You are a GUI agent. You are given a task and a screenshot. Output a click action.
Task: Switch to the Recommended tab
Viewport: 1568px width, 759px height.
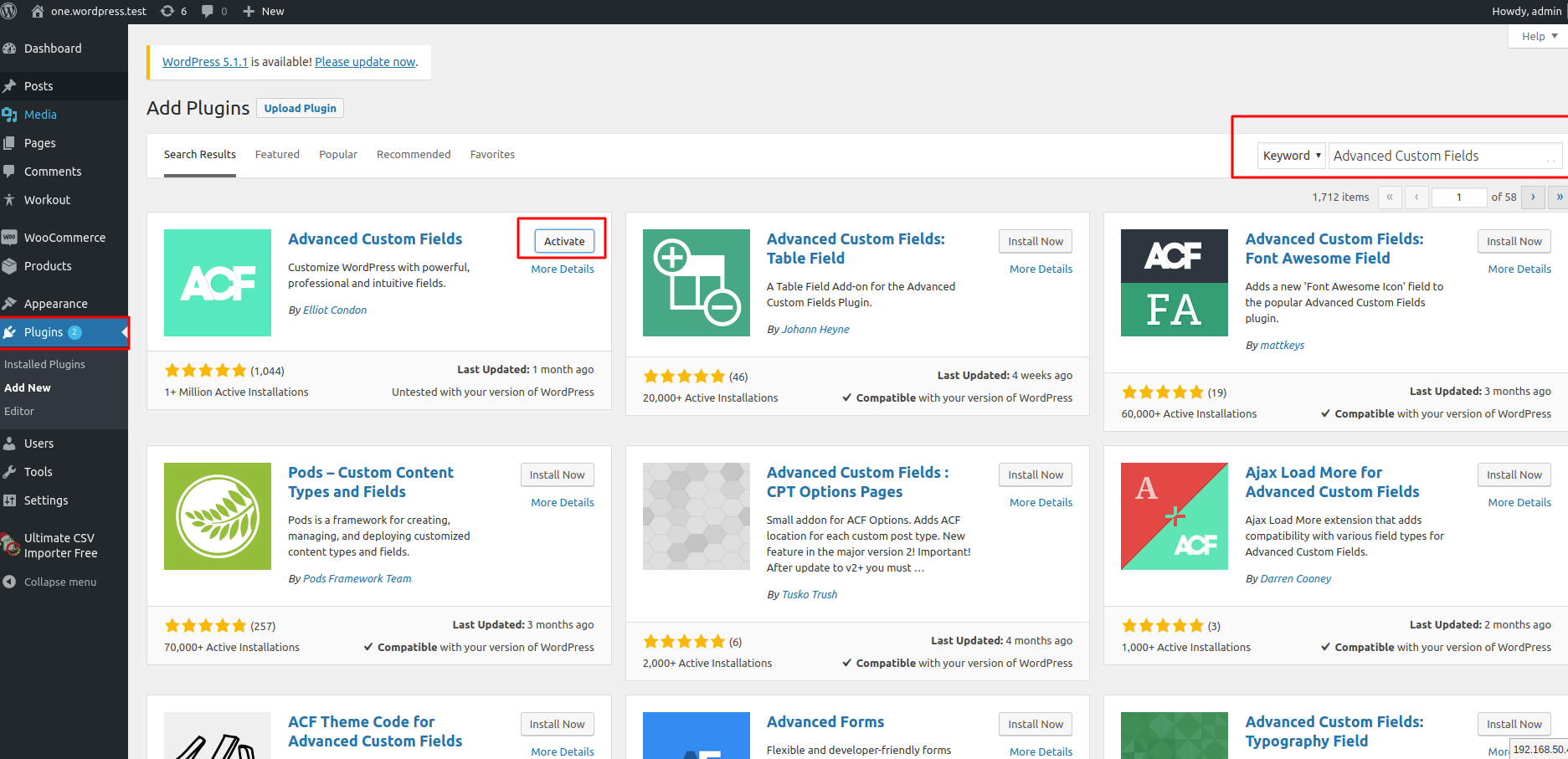pyautogui.click(x=414, y=155)
